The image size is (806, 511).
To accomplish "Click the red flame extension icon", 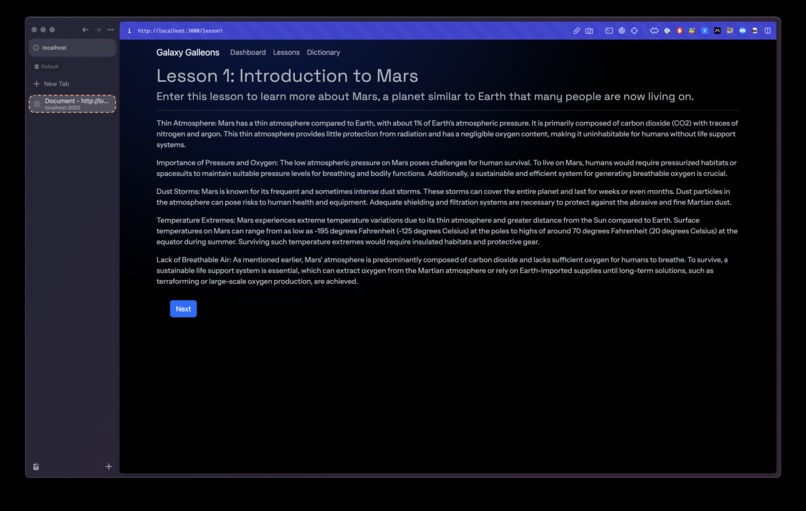I will click(x=680, y=31).
